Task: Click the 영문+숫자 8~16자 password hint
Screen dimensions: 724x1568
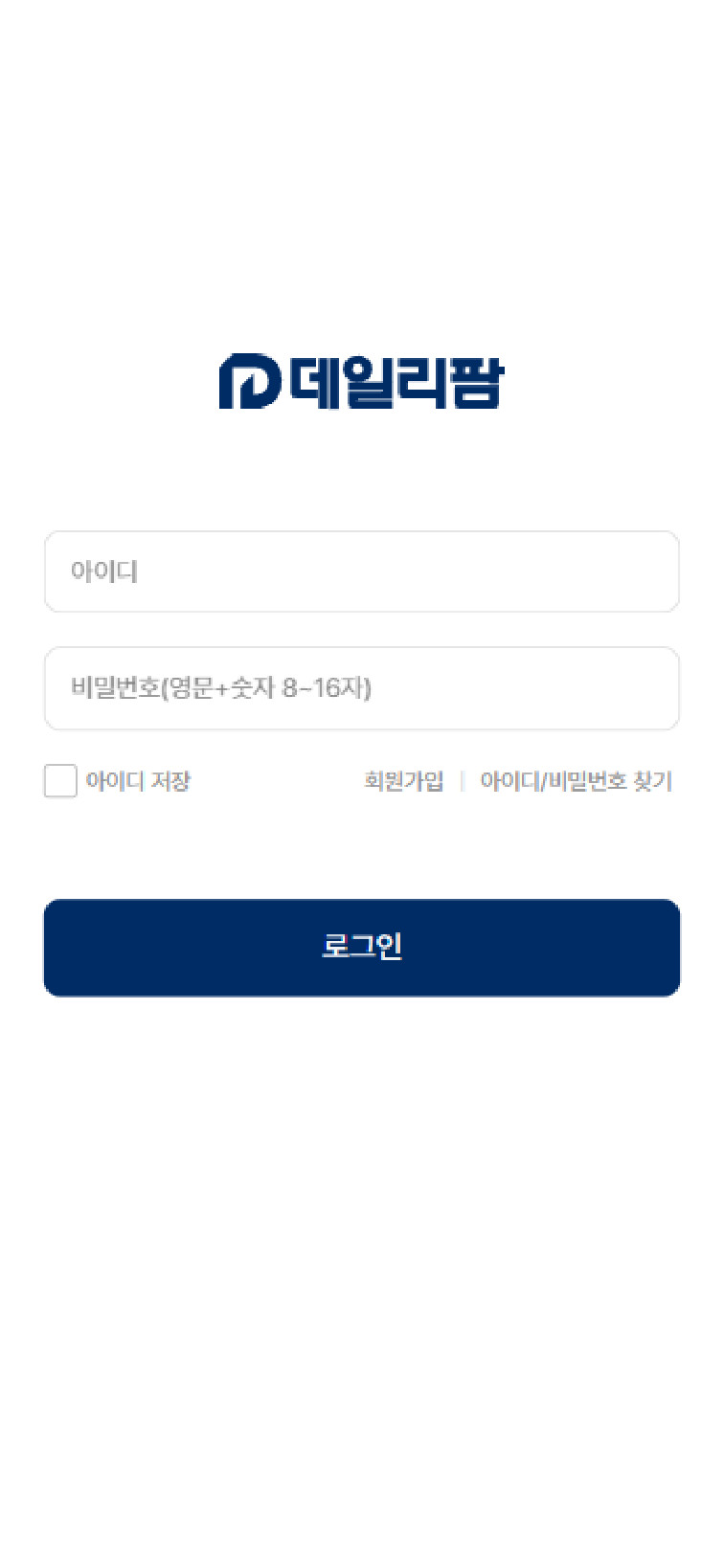Action: click(x=266, y=688)
